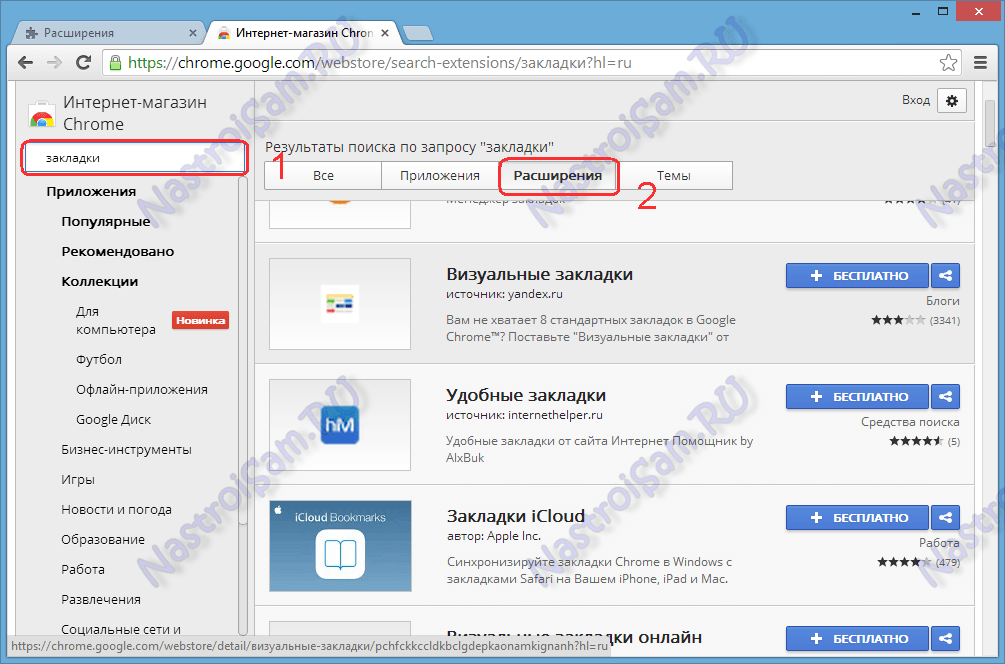
Task: Go forward using the browser forward arrow
Action: tap(54, 63)
